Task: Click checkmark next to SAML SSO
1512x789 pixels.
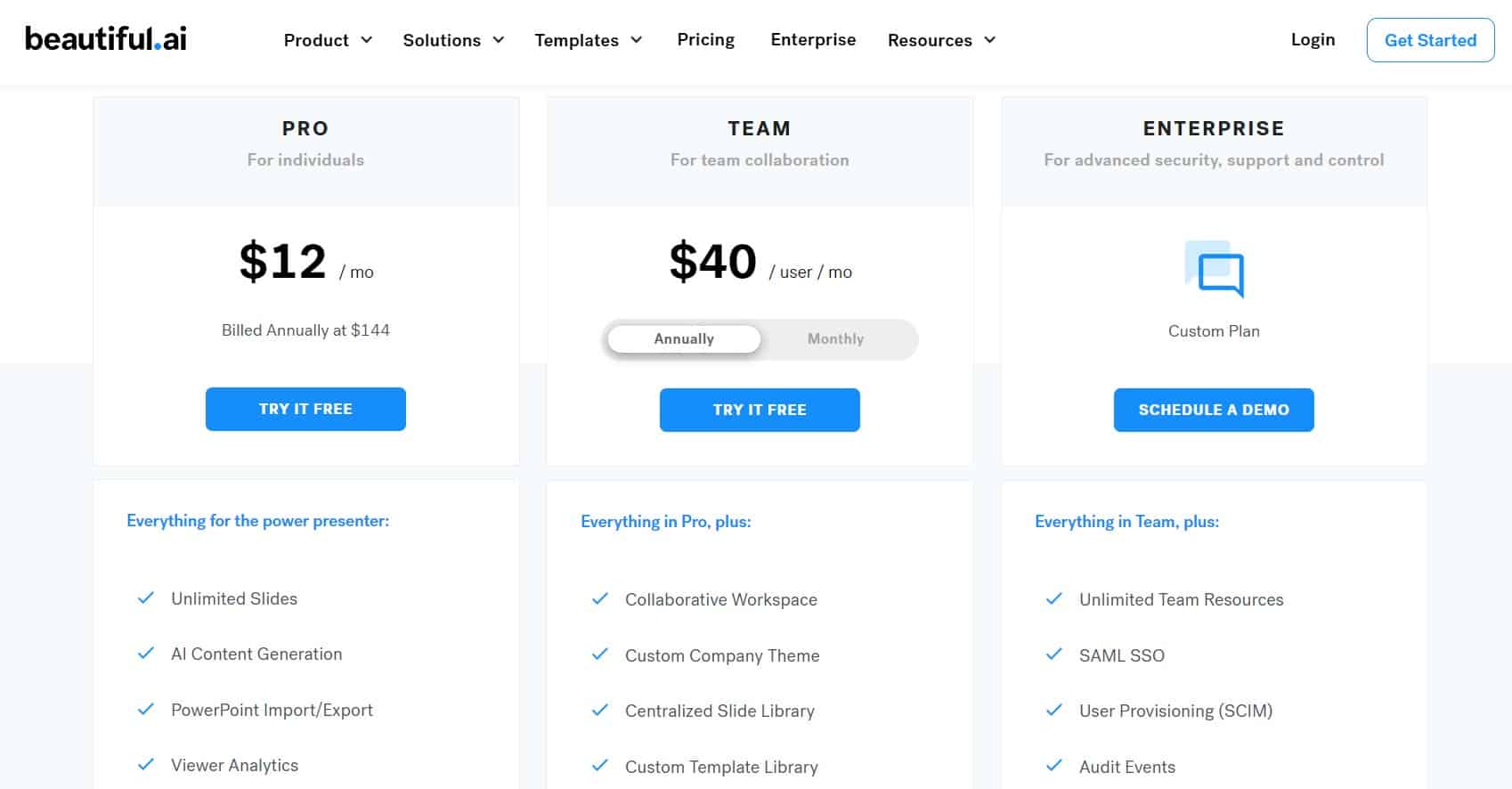Action: [x=1054, y=655]
